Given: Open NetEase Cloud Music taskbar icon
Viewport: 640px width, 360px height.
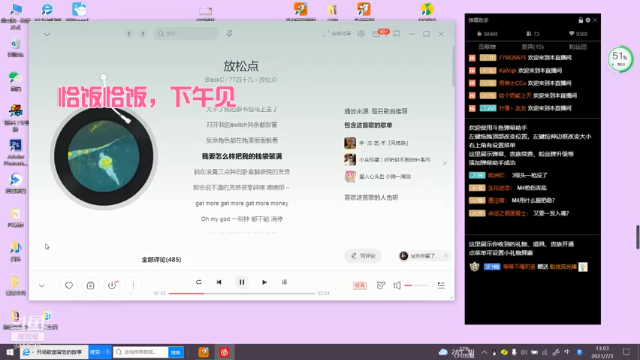Looking at the screenshot, I should click(224, 352).
